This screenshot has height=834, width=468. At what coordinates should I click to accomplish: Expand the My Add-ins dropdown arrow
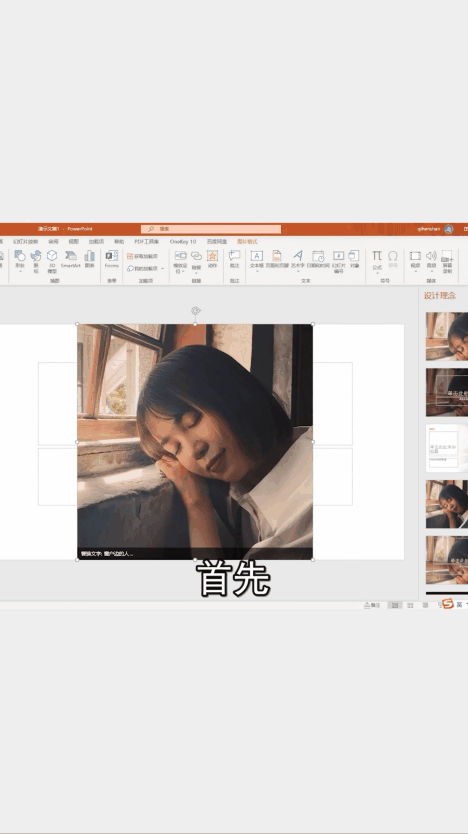pyautogui.click(x=163, y=269)
